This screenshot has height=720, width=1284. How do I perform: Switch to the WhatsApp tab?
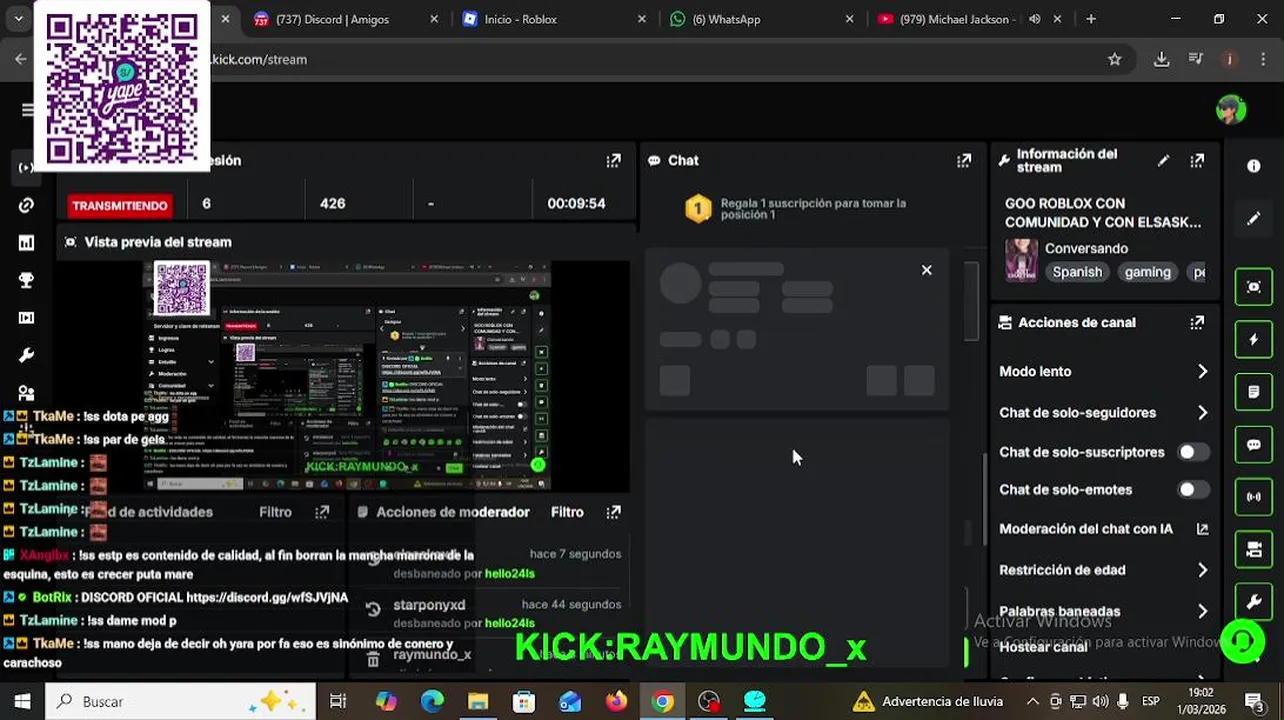click(x=760, y=19)
